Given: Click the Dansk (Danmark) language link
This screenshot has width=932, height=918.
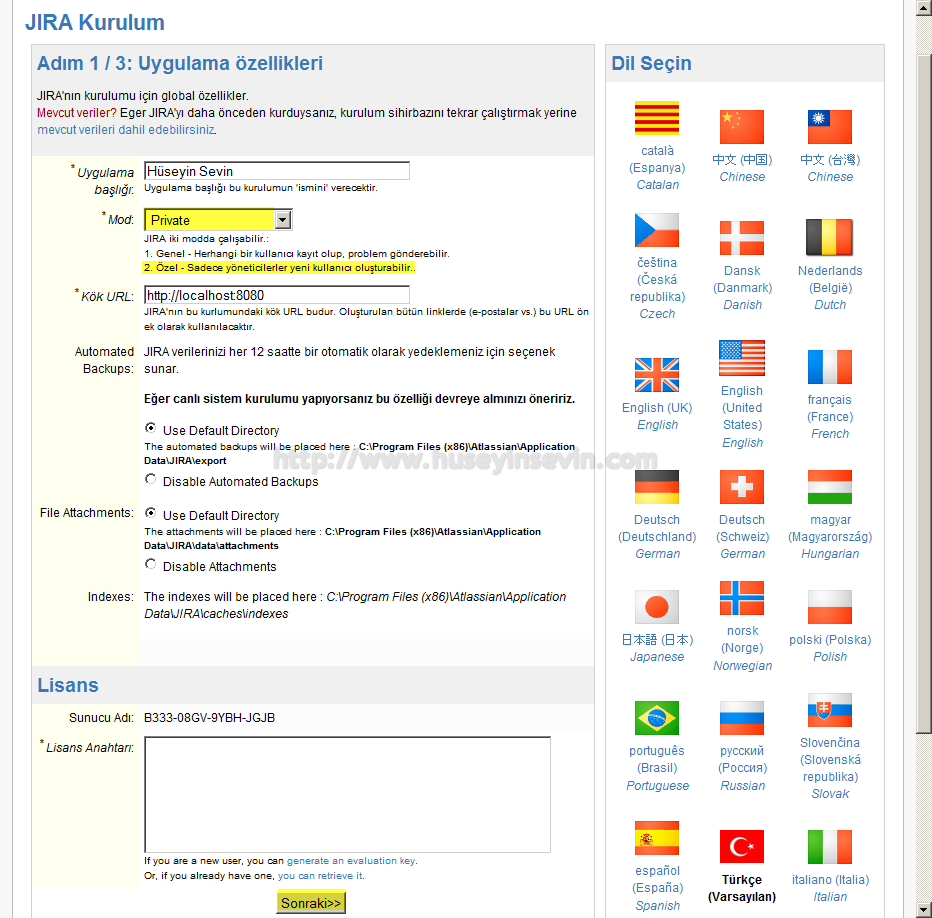Looking at the screenshot, I should 742,279.
